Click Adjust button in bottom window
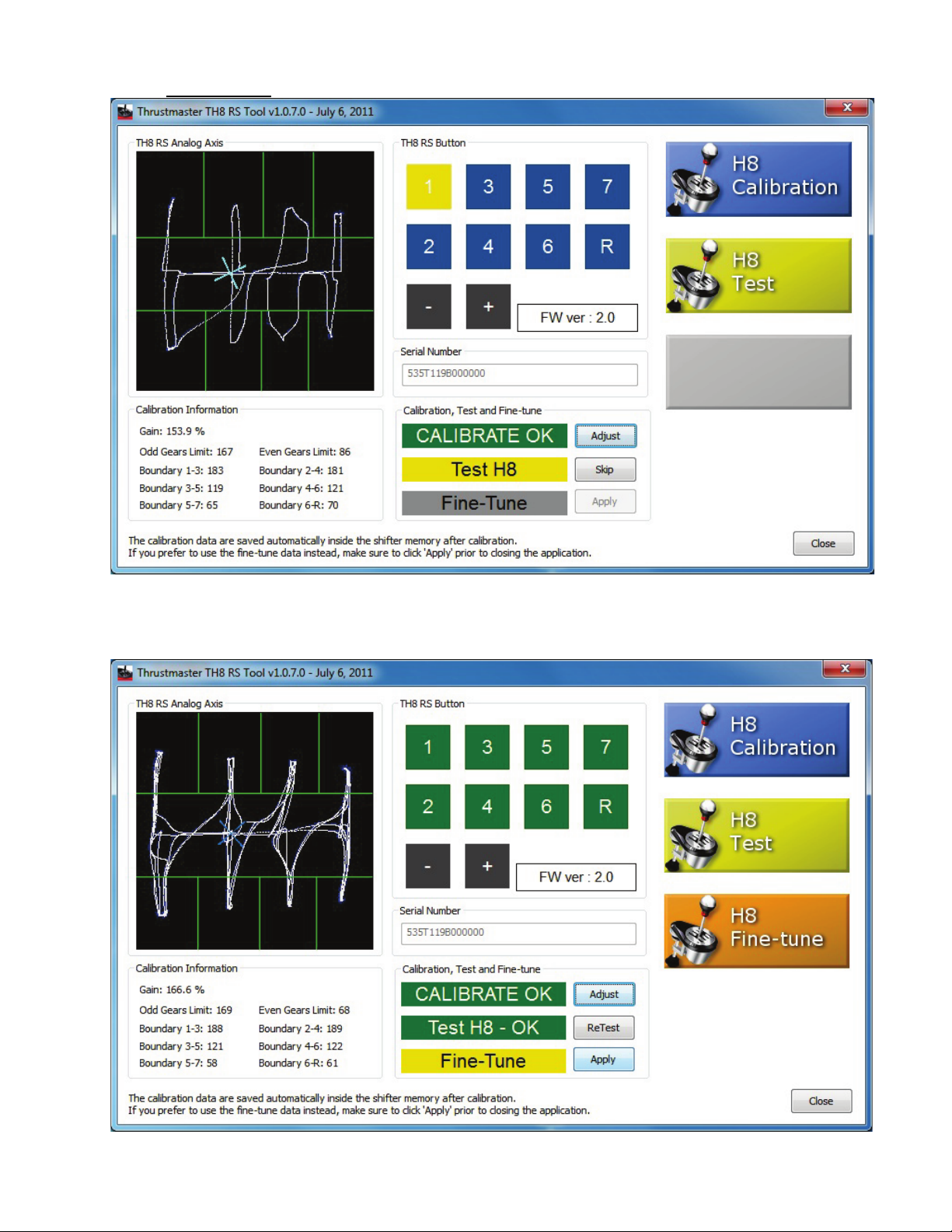Viewport: 952px width, 1232px height. pos(604,994)
